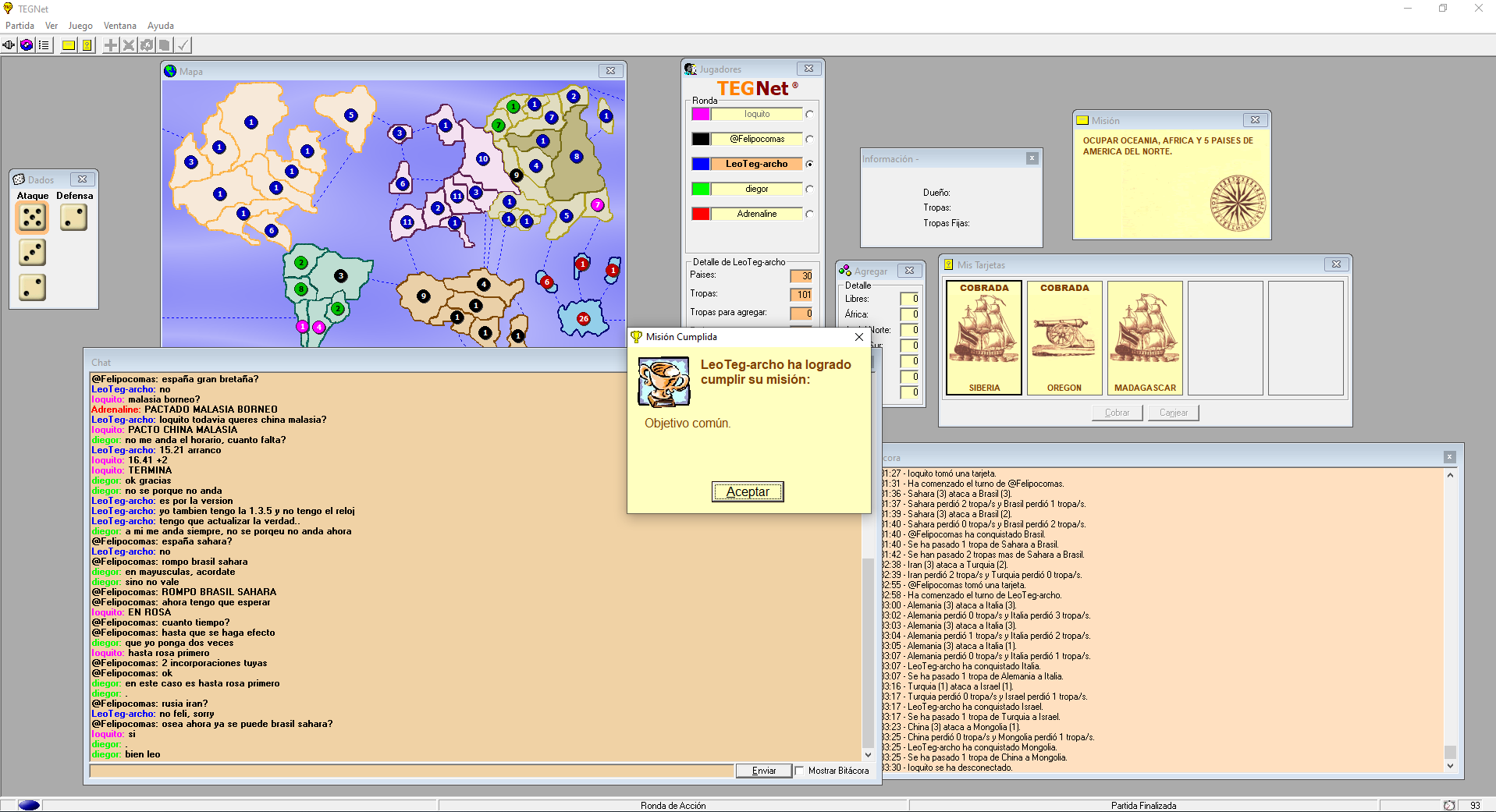This screenshot has height=812, width=1496.
Task: Click the Enviar button in chat
Action: [x=763, y=771]
